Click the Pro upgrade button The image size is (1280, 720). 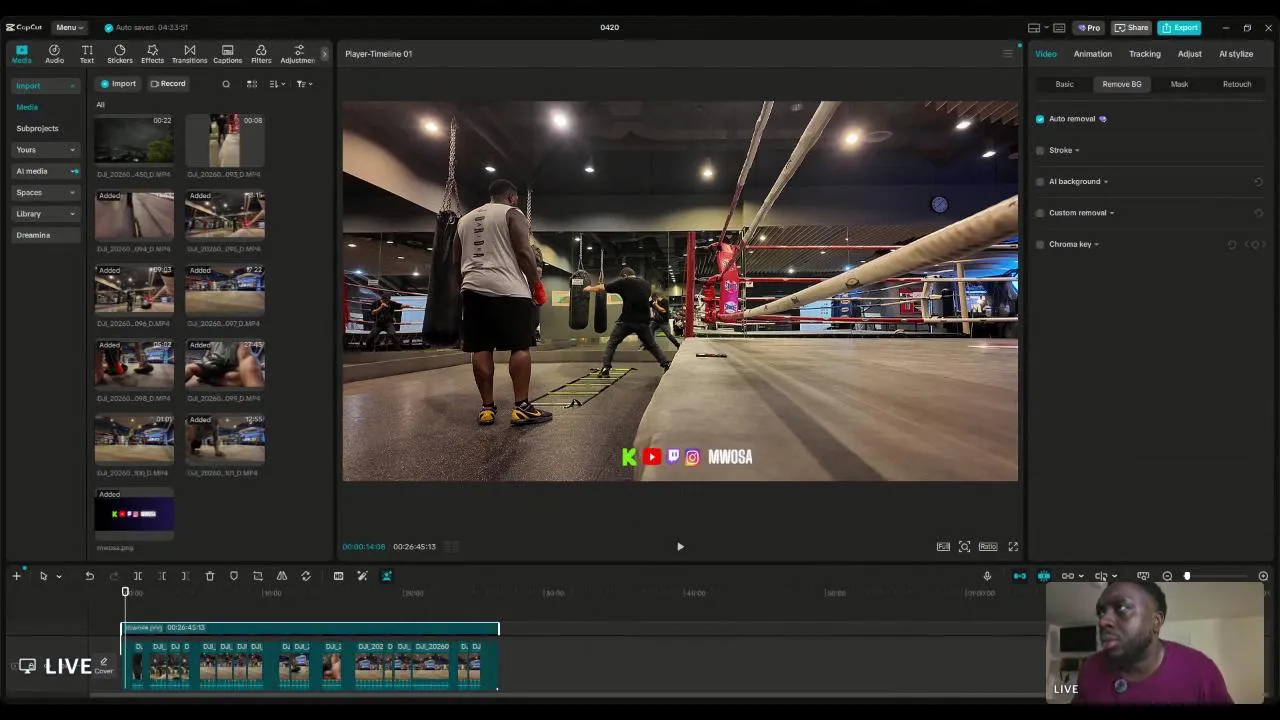1088,27
